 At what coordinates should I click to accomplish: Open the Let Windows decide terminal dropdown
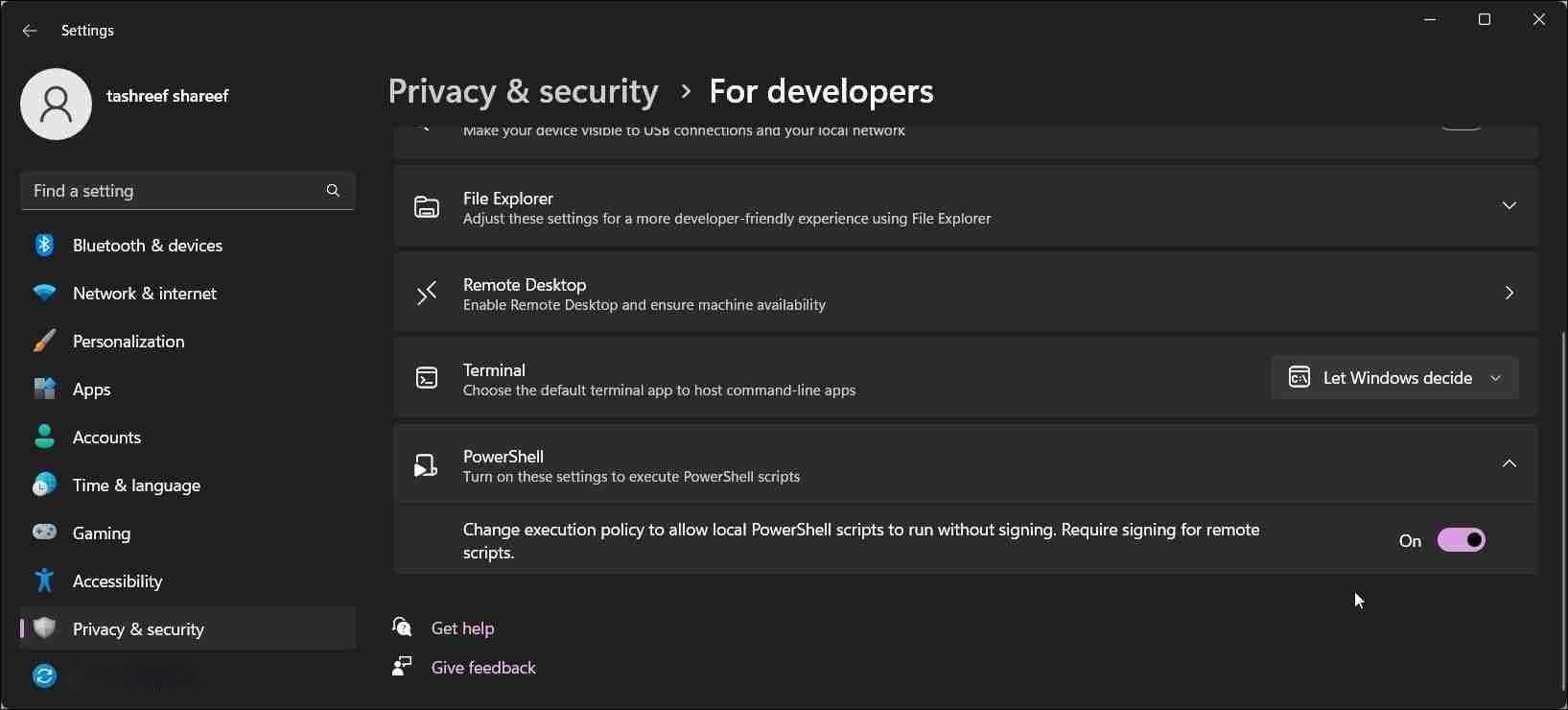pos(1394,377)
